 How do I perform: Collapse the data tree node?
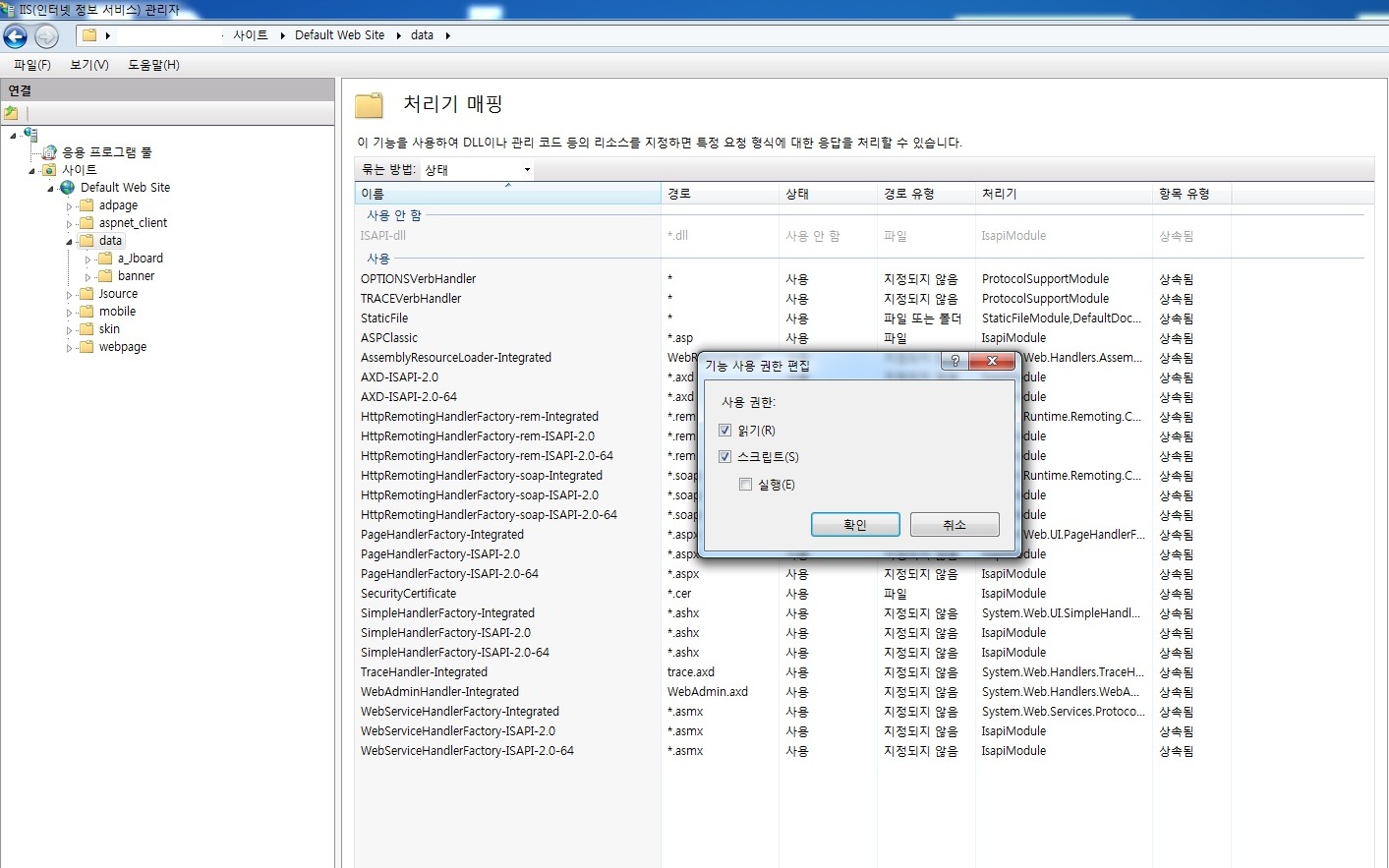(x=69, y=242)
